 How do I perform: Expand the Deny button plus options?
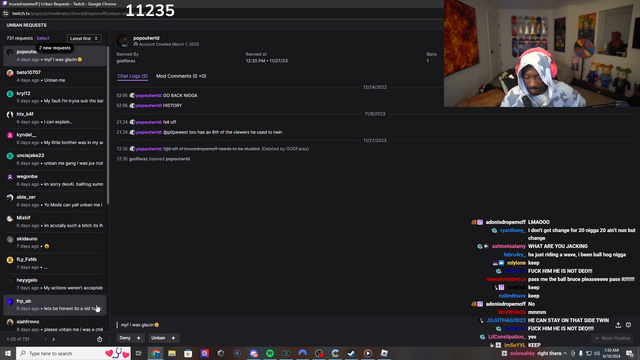pos(138,338)
